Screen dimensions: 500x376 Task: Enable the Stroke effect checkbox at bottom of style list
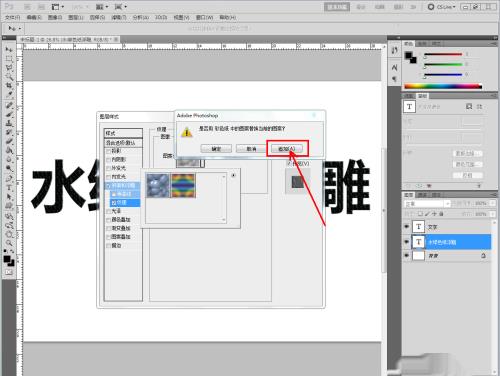click(108, 245)
